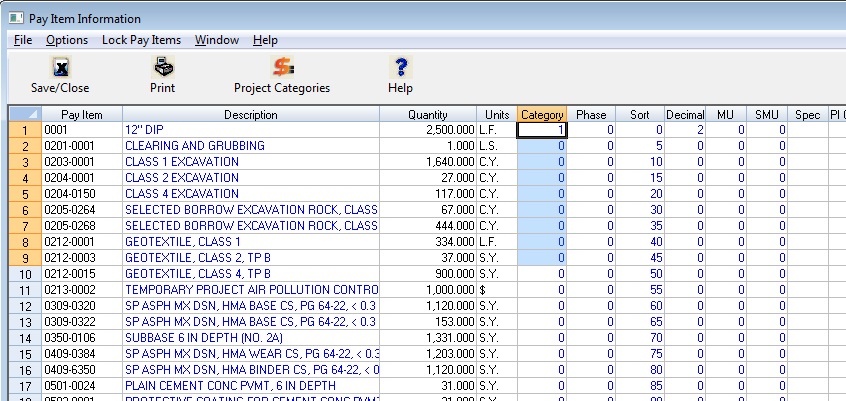Click TEMPORARY PROJECT AIR POLLUTION CONTROL description
The image size is (846, 401).
click(x=251, y=290)
